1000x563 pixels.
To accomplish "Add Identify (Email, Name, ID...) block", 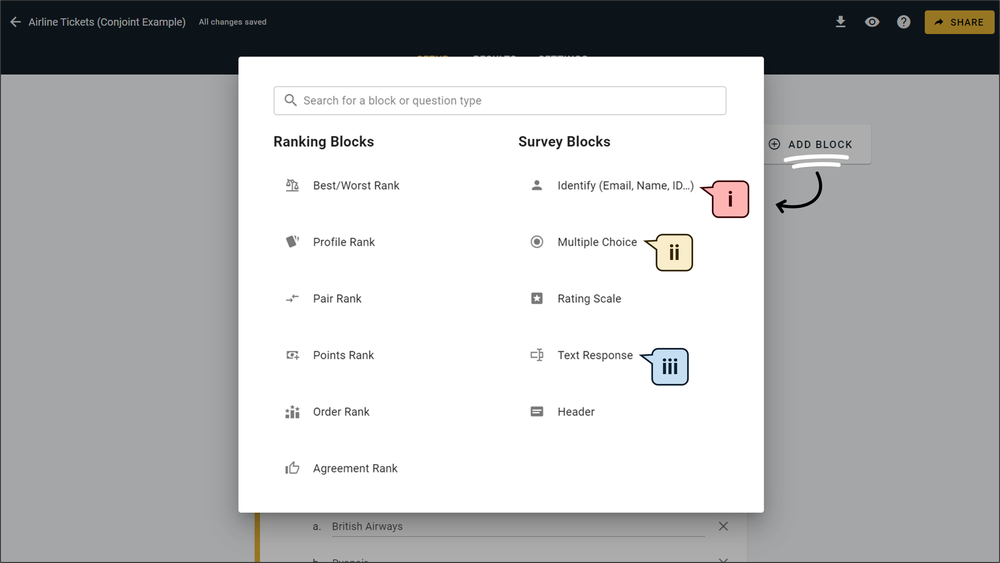I will point(625,186).
